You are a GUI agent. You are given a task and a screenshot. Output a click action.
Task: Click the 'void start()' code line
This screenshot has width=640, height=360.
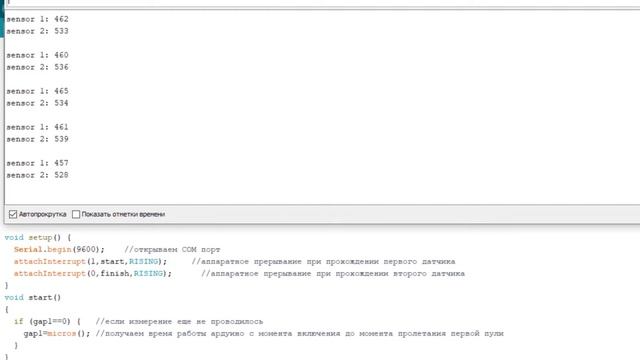33,298
